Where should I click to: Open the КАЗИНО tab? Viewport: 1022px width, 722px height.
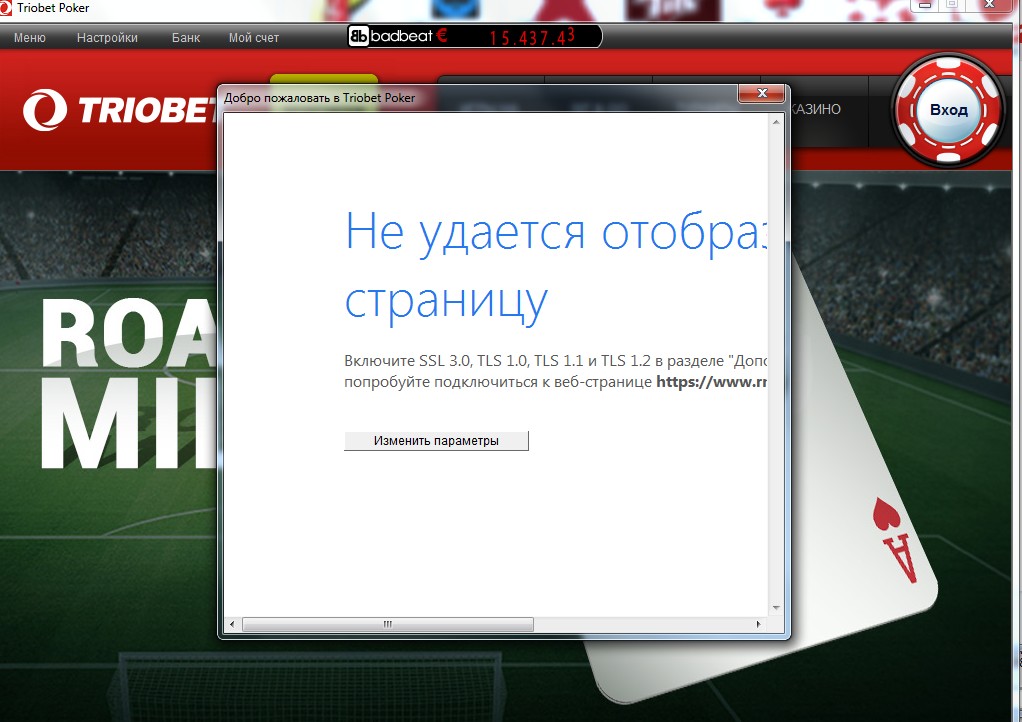[815, 109]
